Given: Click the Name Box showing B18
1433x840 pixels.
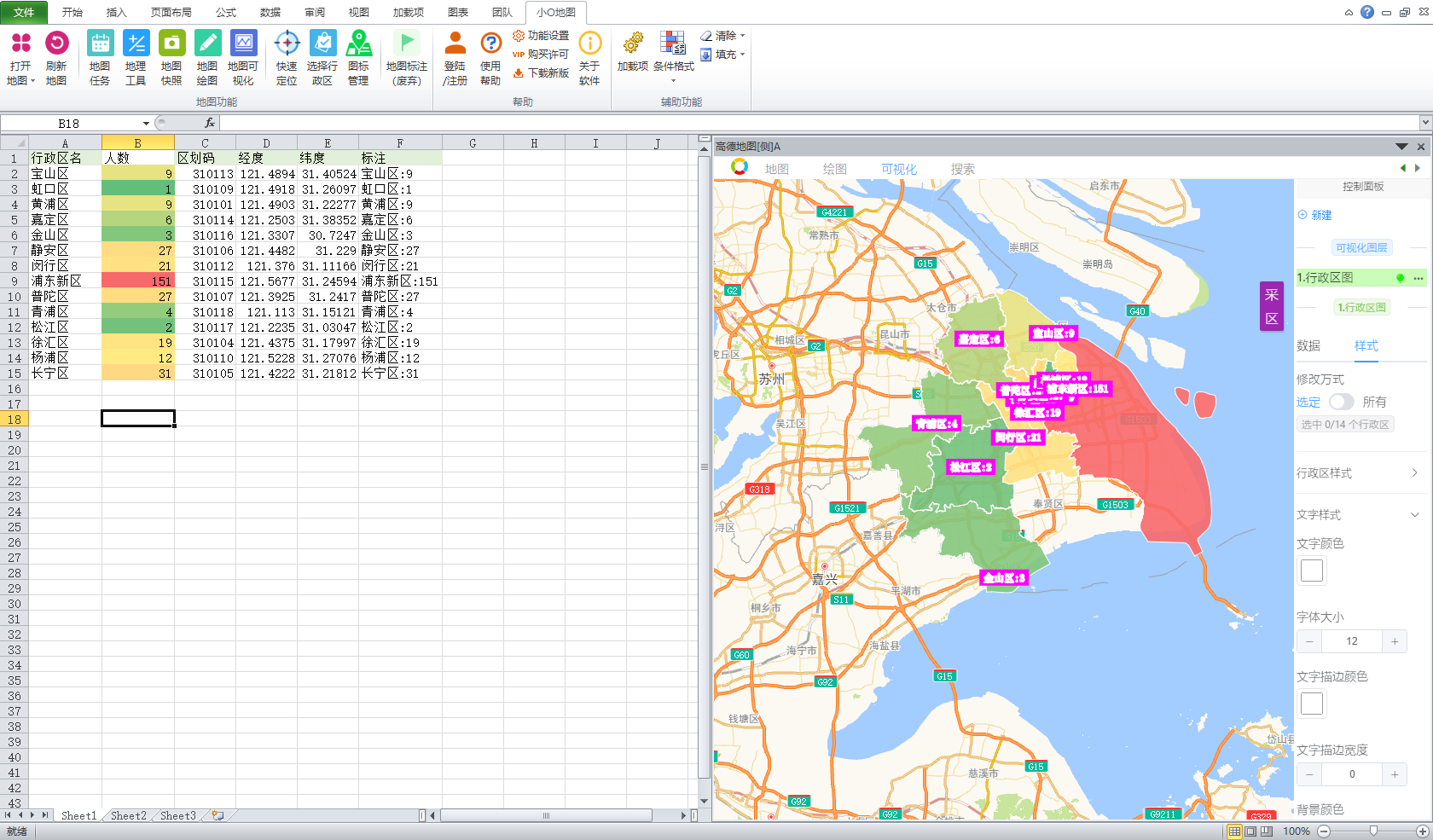Looking at the screenshot, I should [69, 124].
